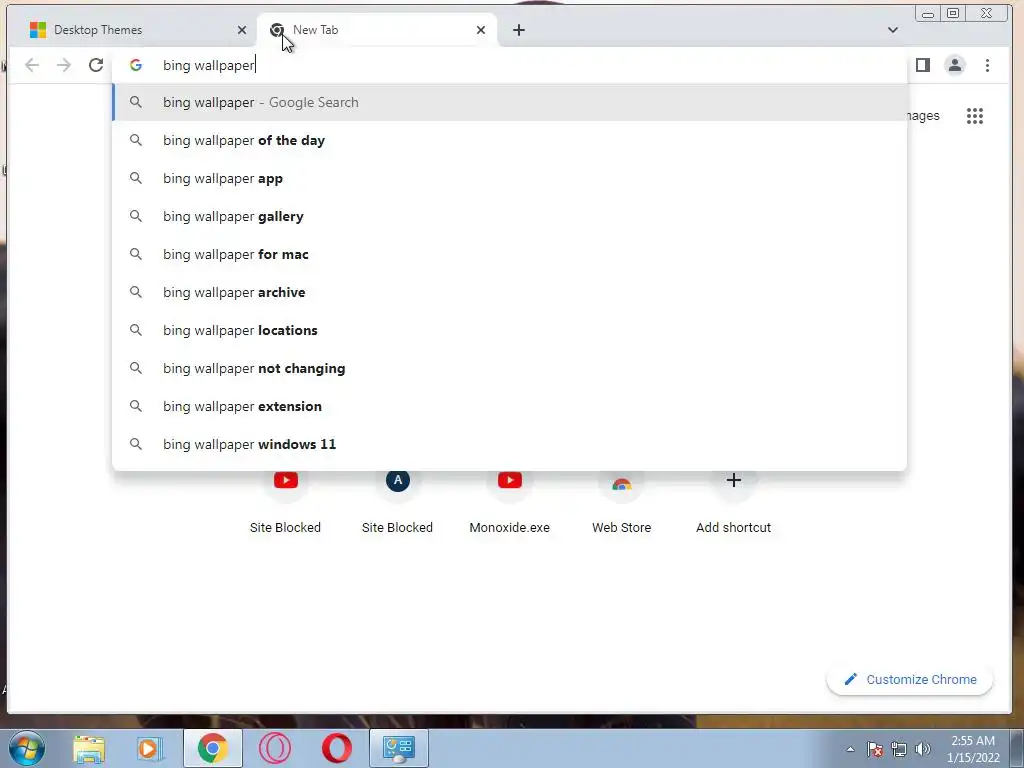Click the Chrome taskbar icon
The height and width of the screenshot is (768, 1024).
click(213, 748)
